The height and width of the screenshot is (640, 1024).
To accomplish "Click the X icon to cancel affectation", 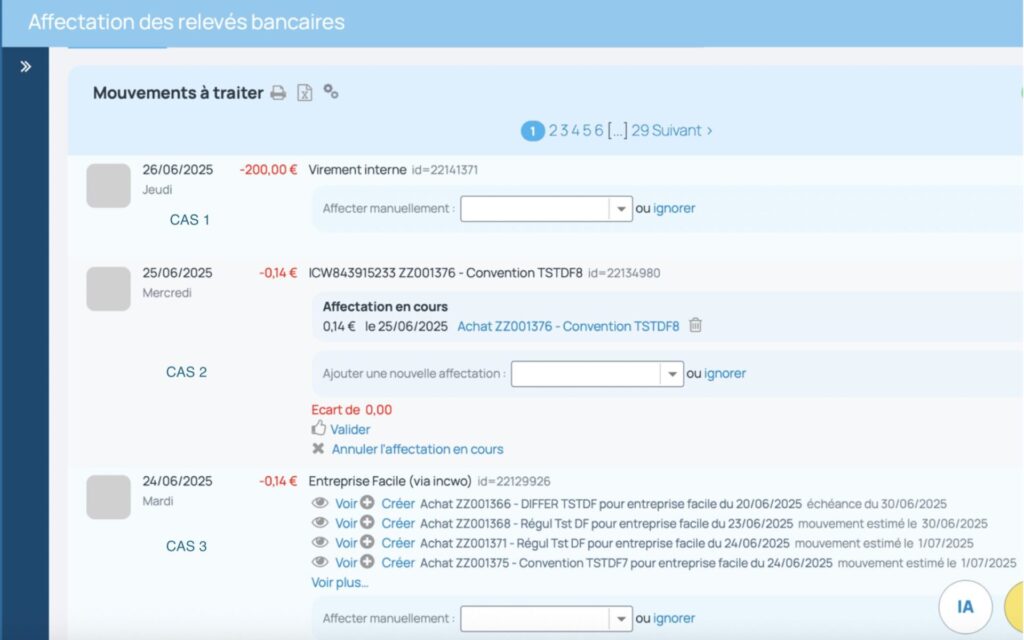I will coord(319,449).
